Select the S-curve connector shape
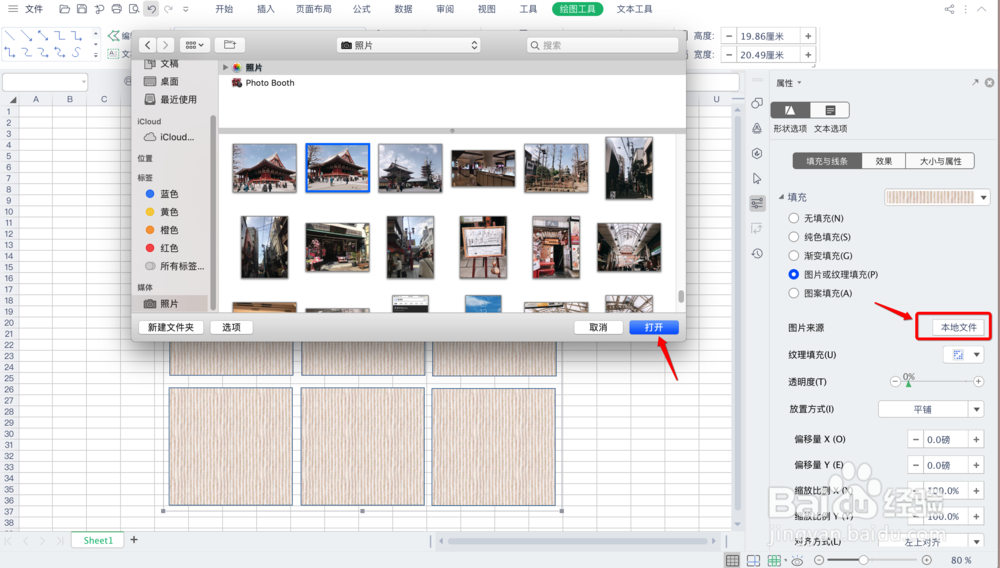Viewport: 1000px width, 568px height. click(77, 52)
